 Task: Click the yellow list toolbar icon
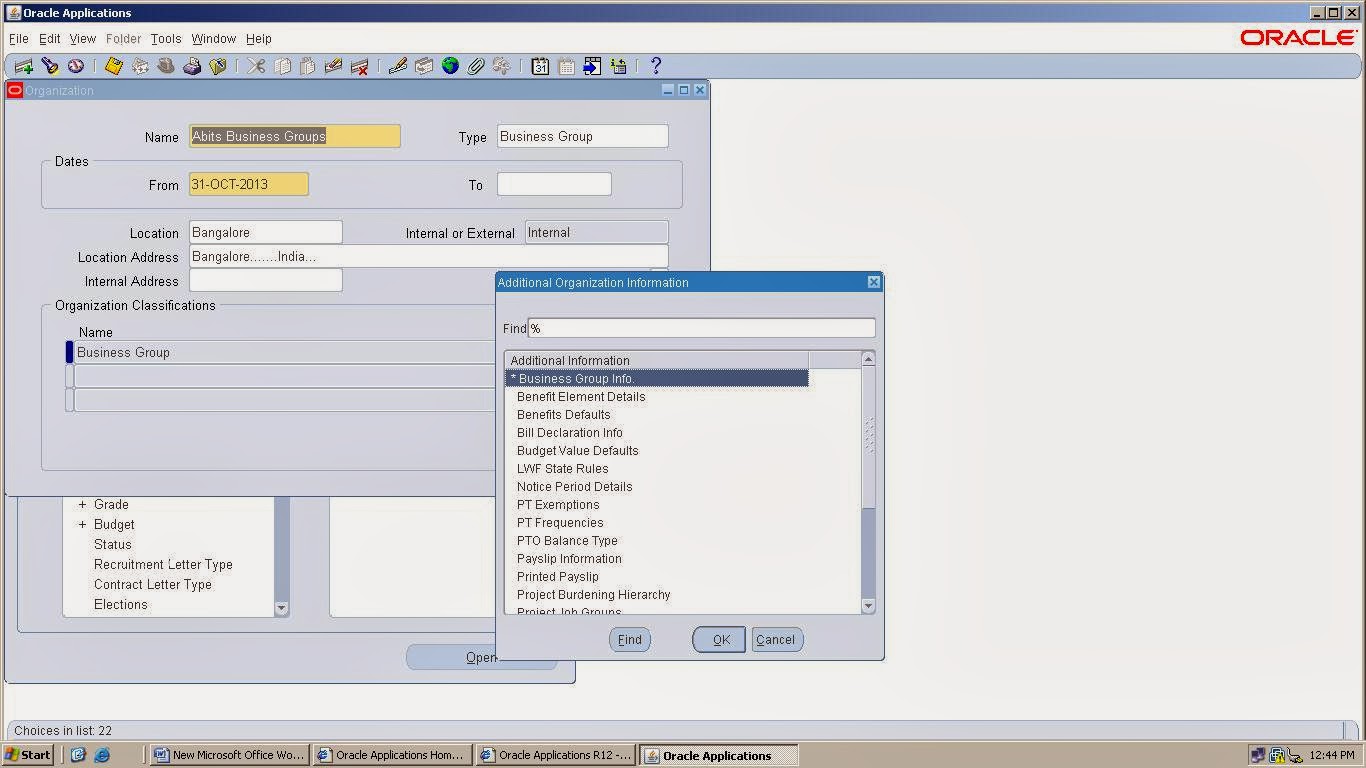pyautogui.click(x=618, y=66)
